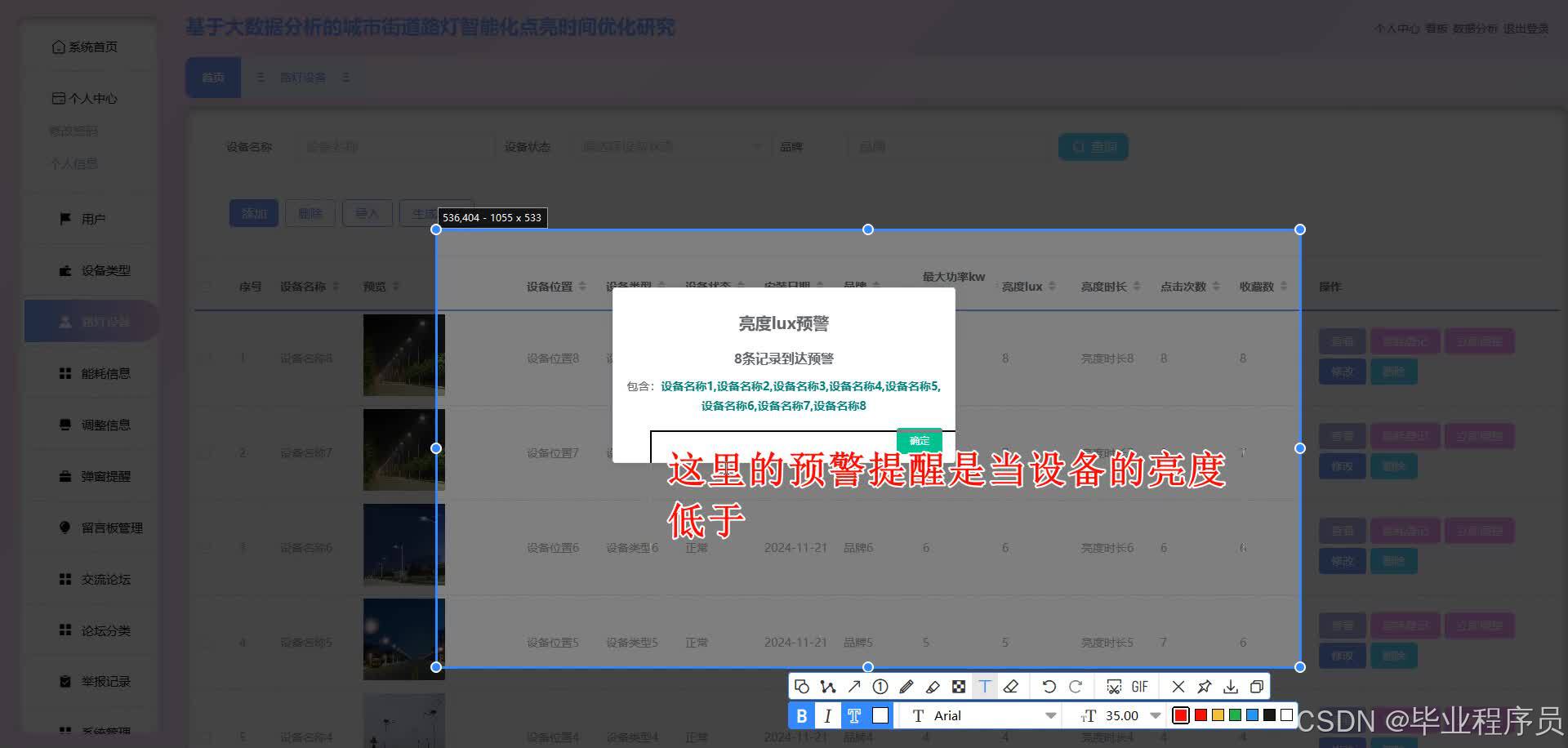
Task: Undo the last annotation
Action: click(x=1049, y=687)
